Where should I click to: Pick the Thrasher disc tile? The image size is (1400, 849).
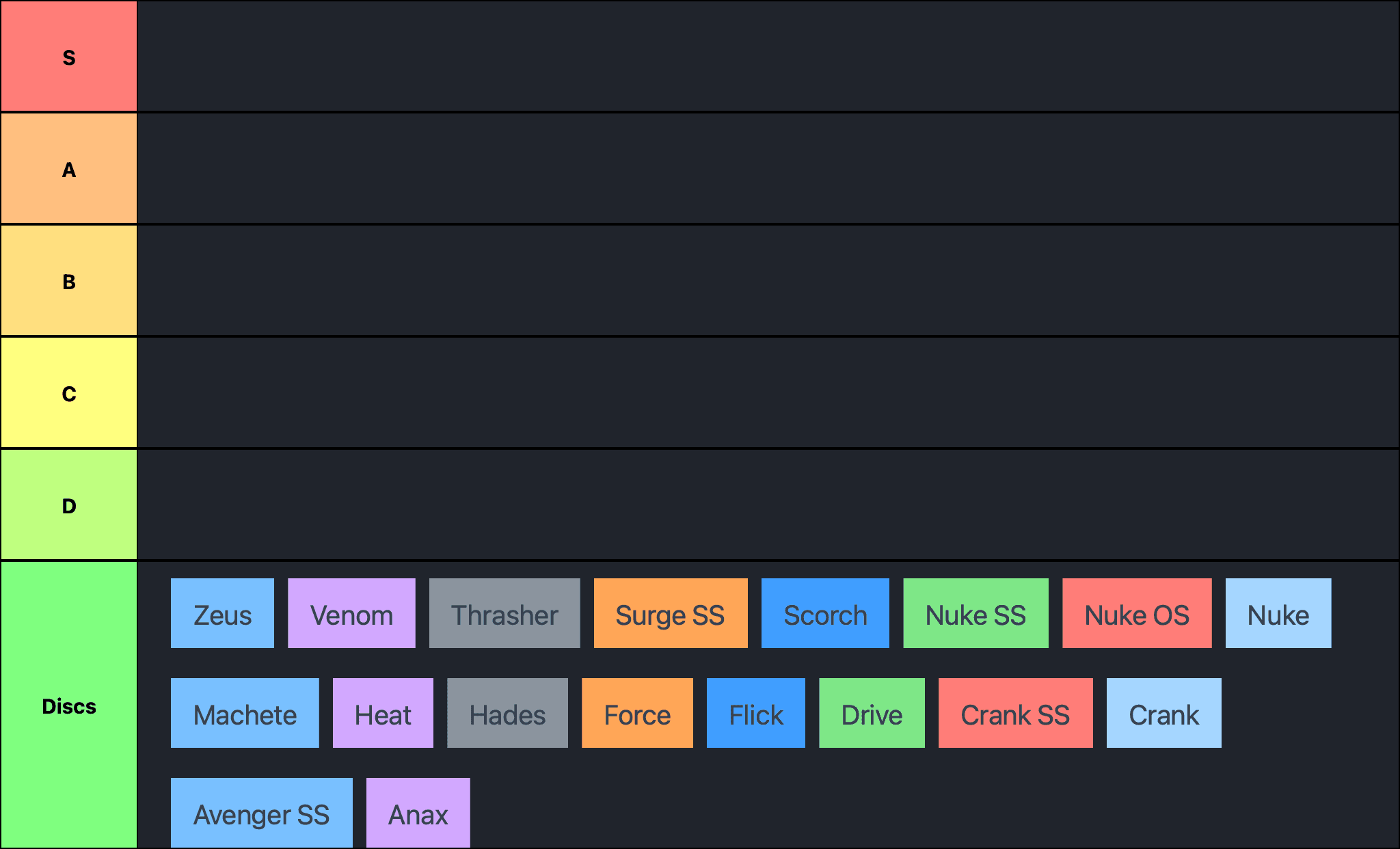point(504,613)
